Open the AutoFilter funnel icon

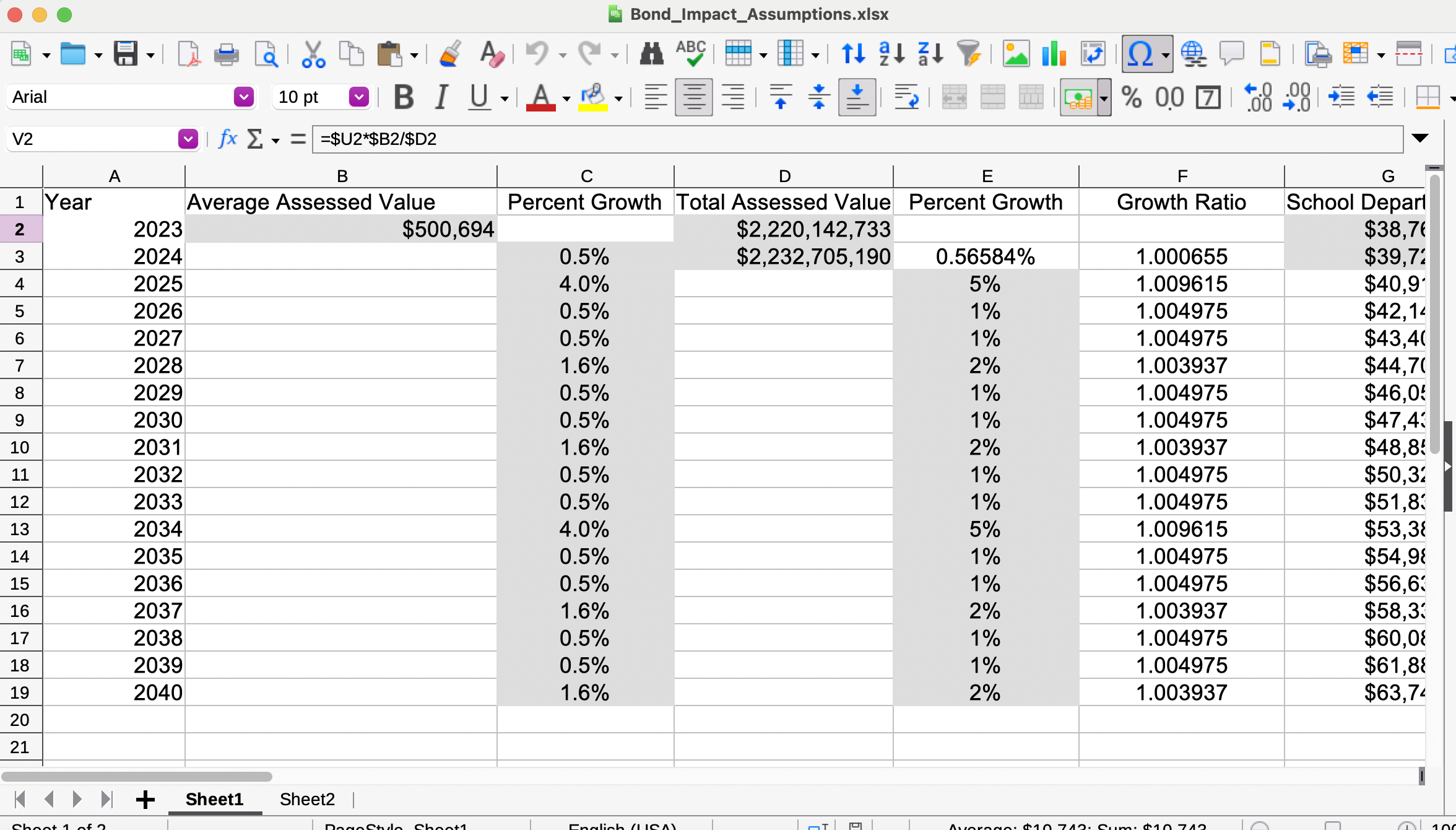tap(969, 55)
